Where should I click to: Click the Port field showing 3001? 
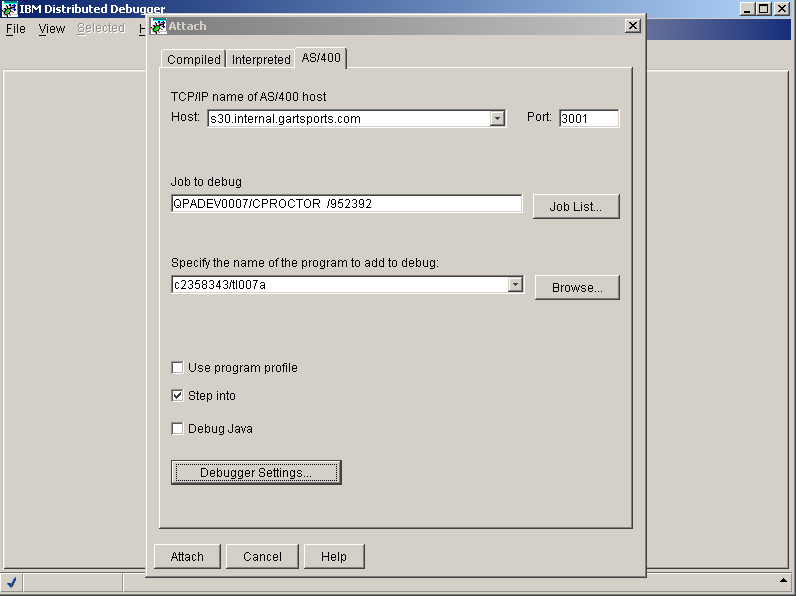point(589,118)
